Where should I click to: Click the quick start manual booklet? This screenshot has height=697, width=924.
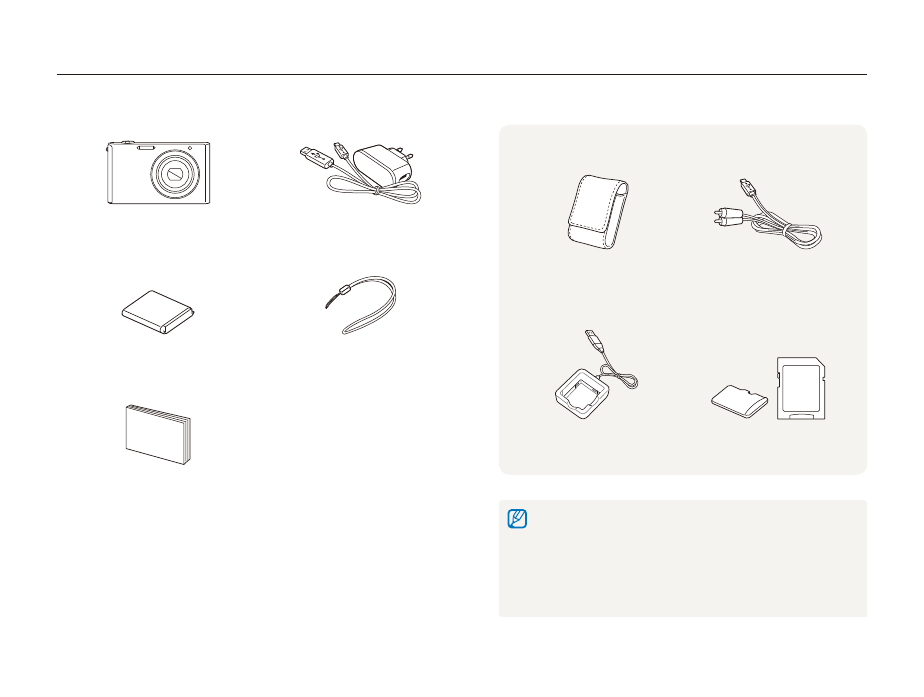tap(158, 434)
